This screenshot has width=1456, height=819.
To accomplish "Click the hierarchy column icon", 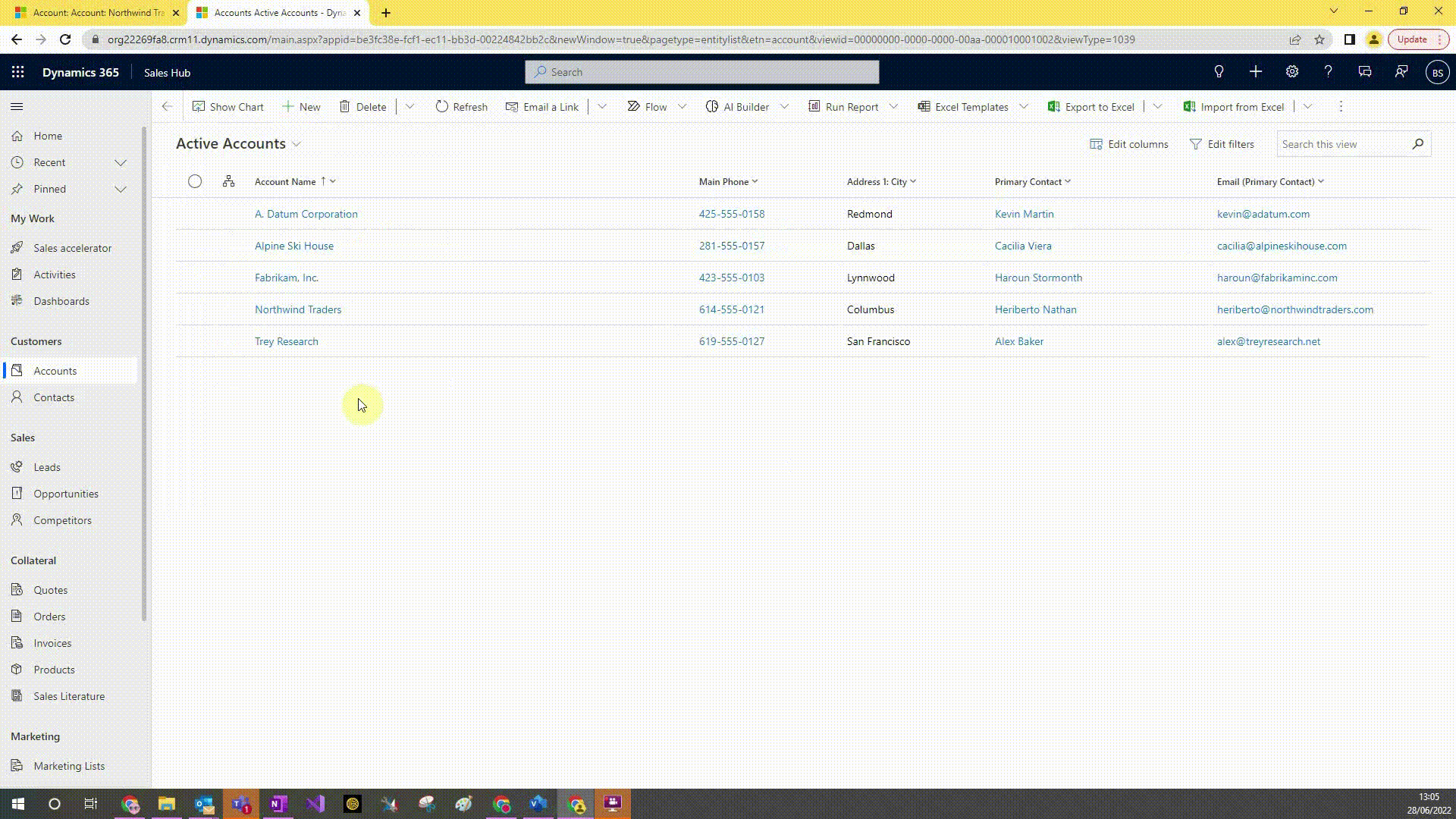I will 228,181.
